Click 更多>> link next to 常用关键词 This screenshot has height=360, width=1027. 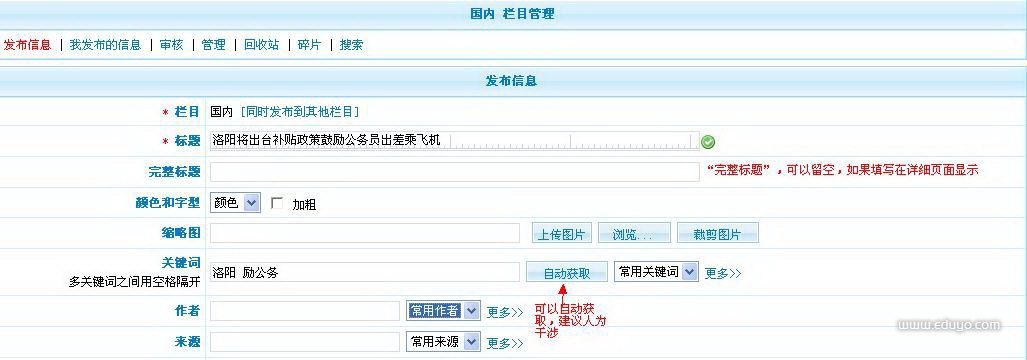pyautogui.click(x=723, y=274)
